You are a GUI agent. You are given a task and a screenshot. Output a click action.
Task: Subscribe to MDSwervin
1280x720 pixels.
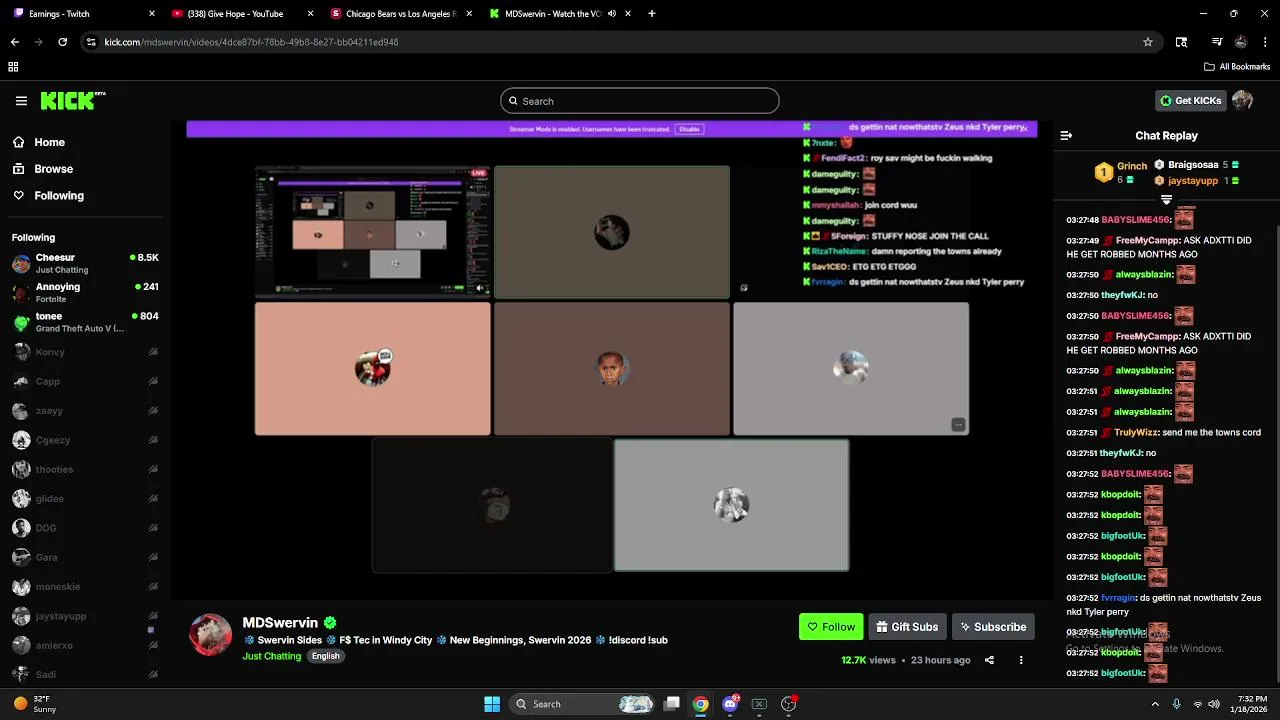tap(993, 627)
